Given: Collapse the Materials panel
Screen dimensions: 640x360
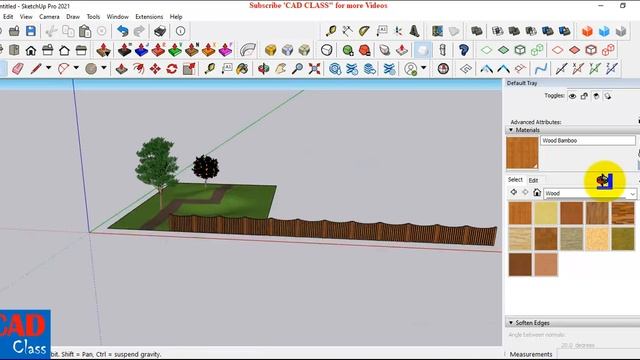Looking at the screenshot, I should [511, 130].
